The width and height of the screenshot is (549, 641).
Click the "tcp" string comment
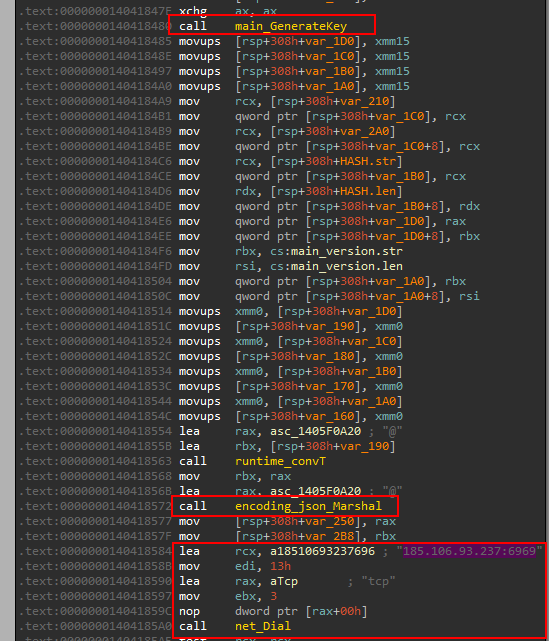378,581
